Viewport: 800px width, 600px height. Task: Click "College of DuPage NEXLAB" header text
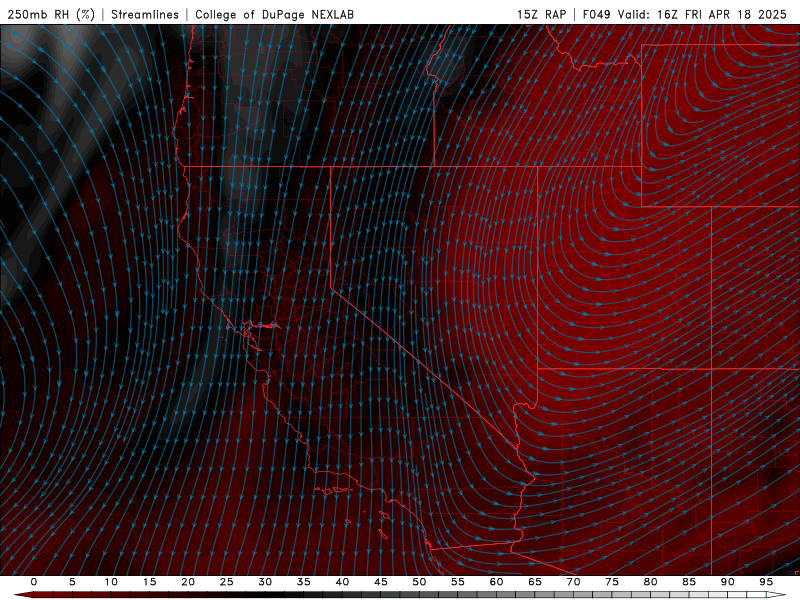coord(274,14)
